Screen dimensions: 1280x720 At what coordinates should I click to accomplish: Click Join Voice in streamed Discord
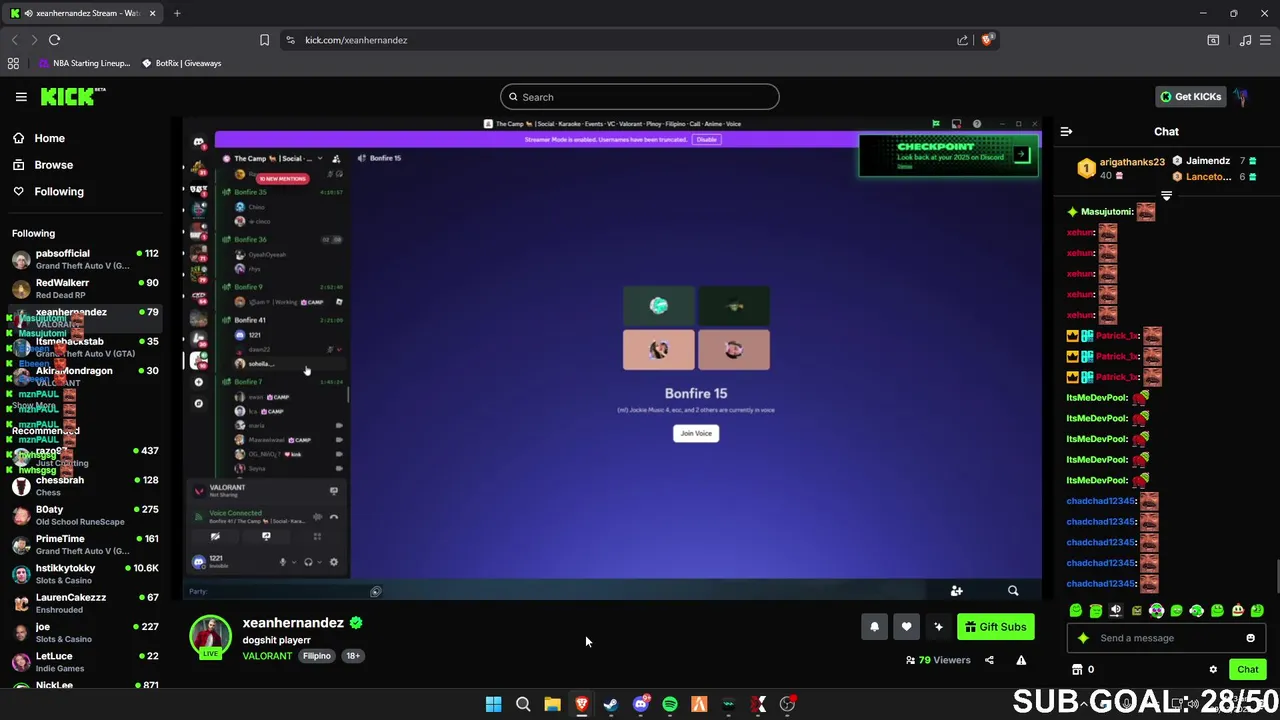coord(696,433)
